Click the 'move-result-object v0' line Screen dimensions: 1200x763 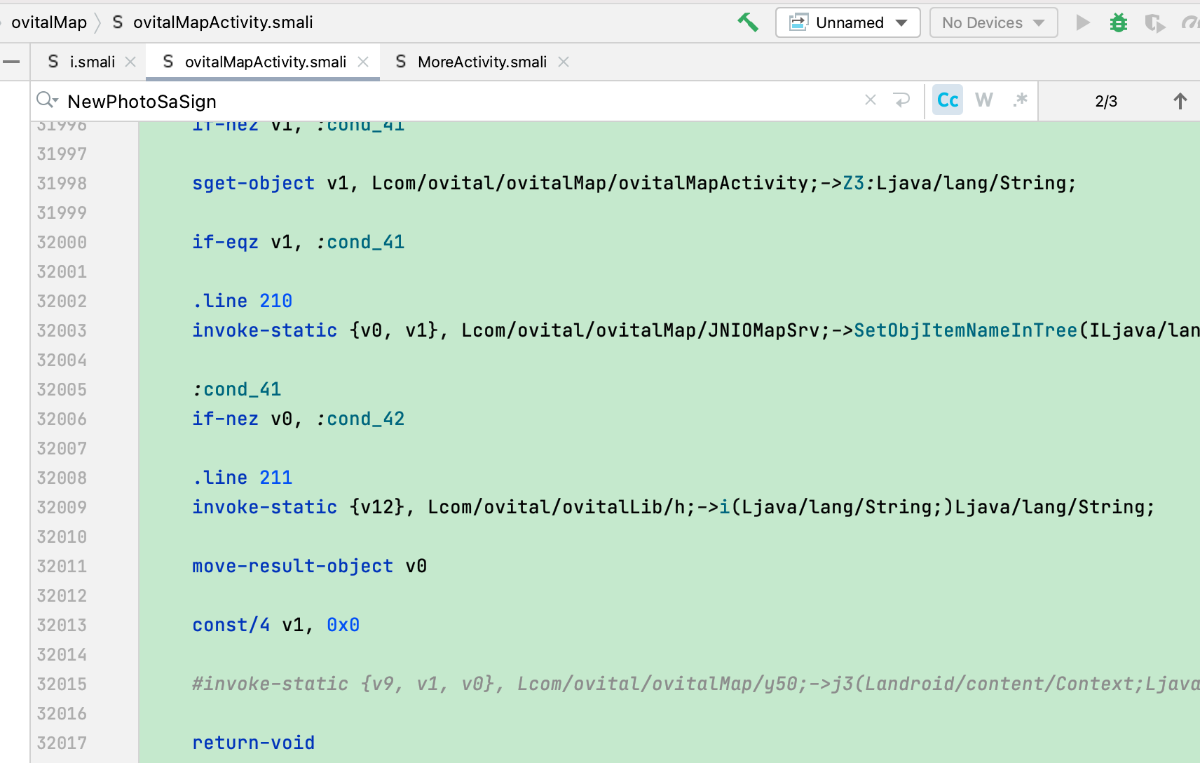(x=309, y=566)
